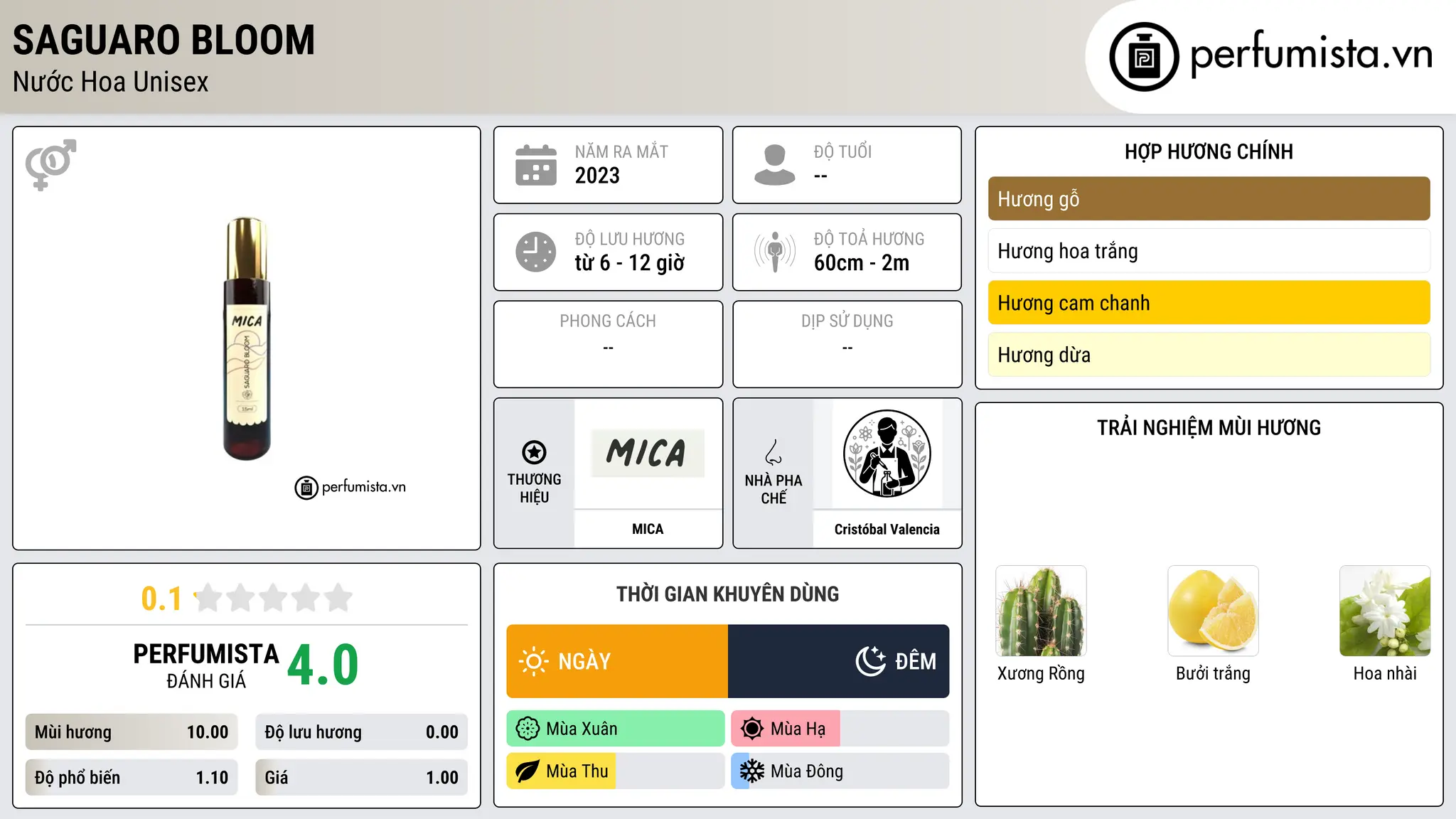Screen dimensions: 1456x819
Task: Click the perfumista.vn bottle logo icon in header
Action: click(x=1144, y=57)
